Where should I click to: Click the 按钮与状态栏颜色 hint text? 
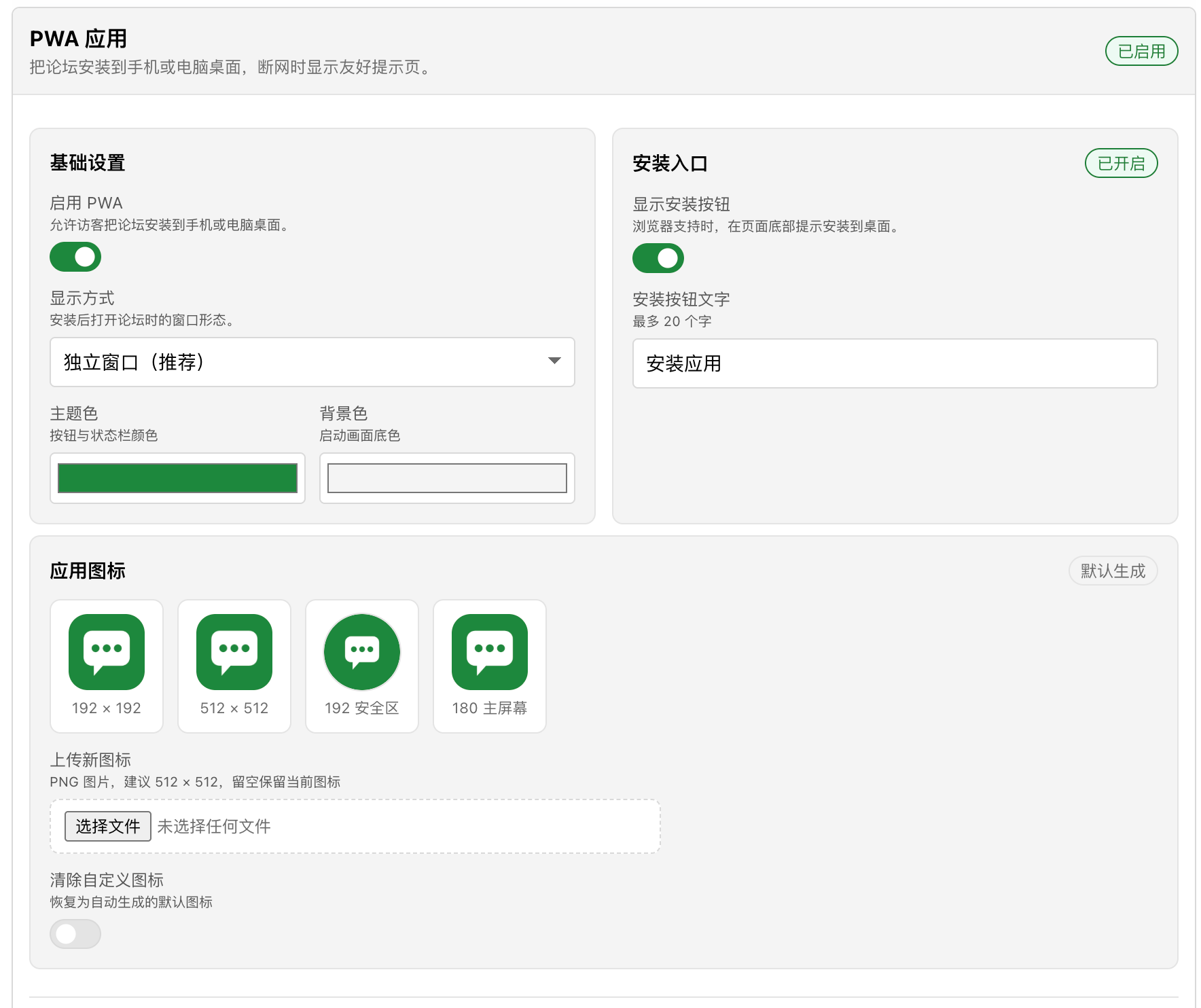(x=104, y=435)
